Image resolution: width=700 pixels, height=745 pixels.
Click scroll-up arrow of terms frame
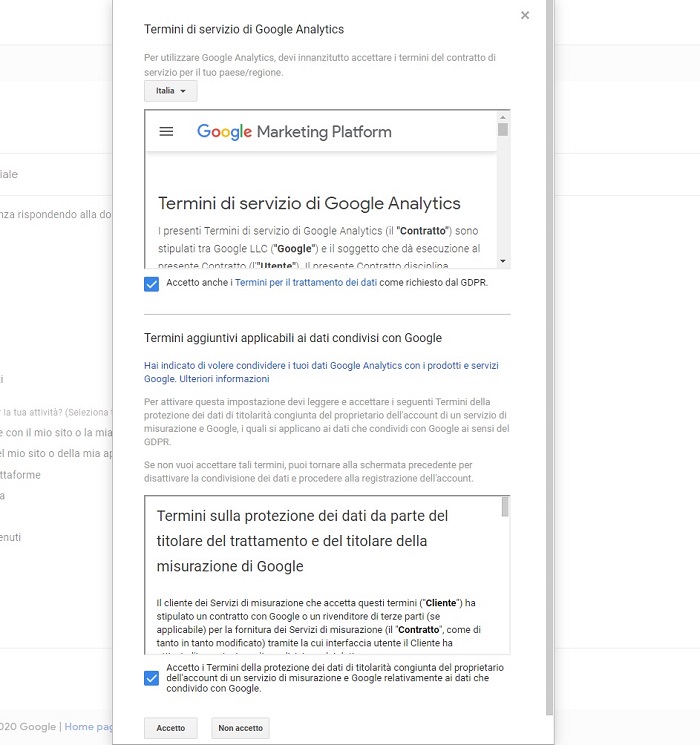(x=503, y=117)
